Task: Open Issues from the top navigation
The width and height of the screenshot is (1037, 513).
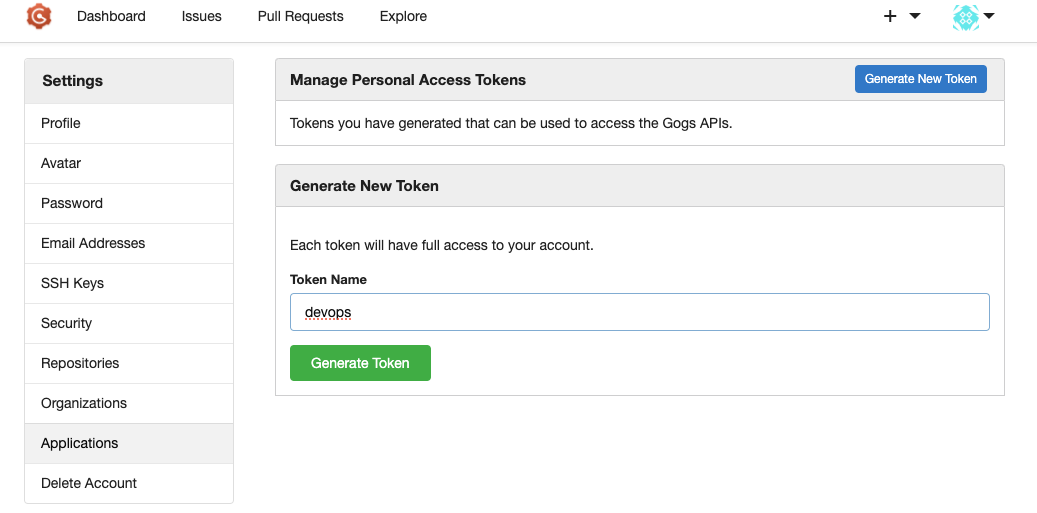Action: [202, 16]
